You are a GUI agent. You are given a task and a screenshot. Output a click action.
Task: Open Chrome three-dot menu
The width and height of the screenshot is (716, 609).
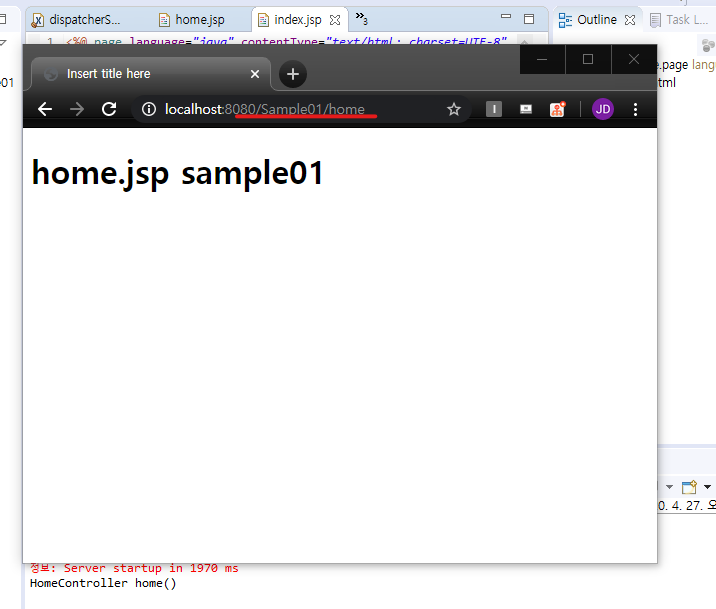pyautogui.click(x=635, y=109)
